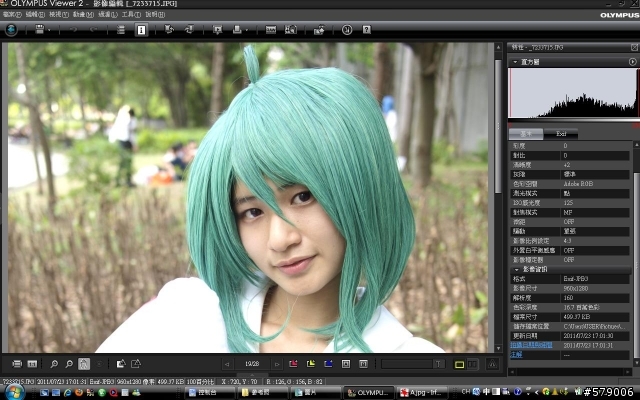Close the properties panel

pos(635,48)
